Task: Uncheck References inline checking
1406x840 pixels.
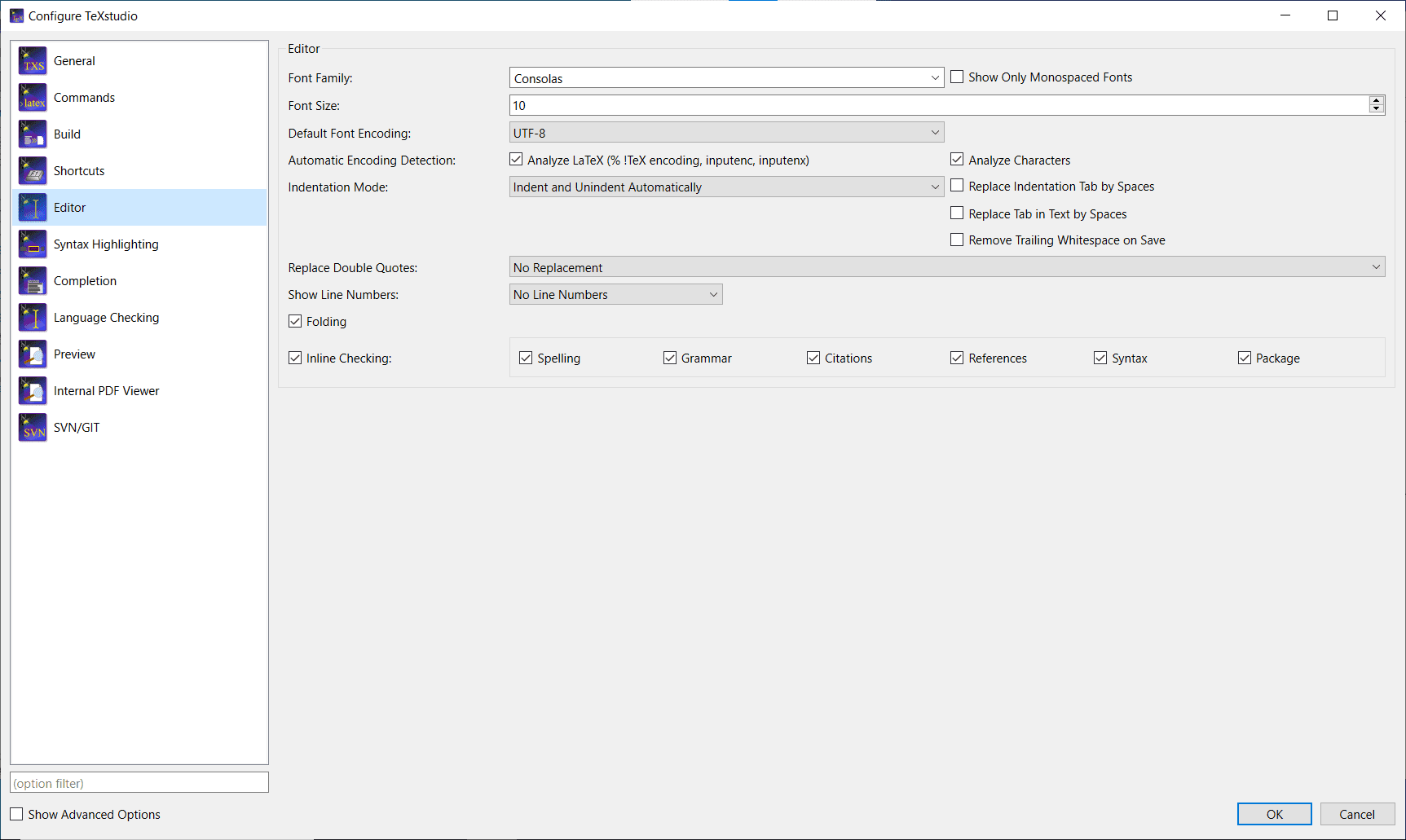Action: coord(957,358)
